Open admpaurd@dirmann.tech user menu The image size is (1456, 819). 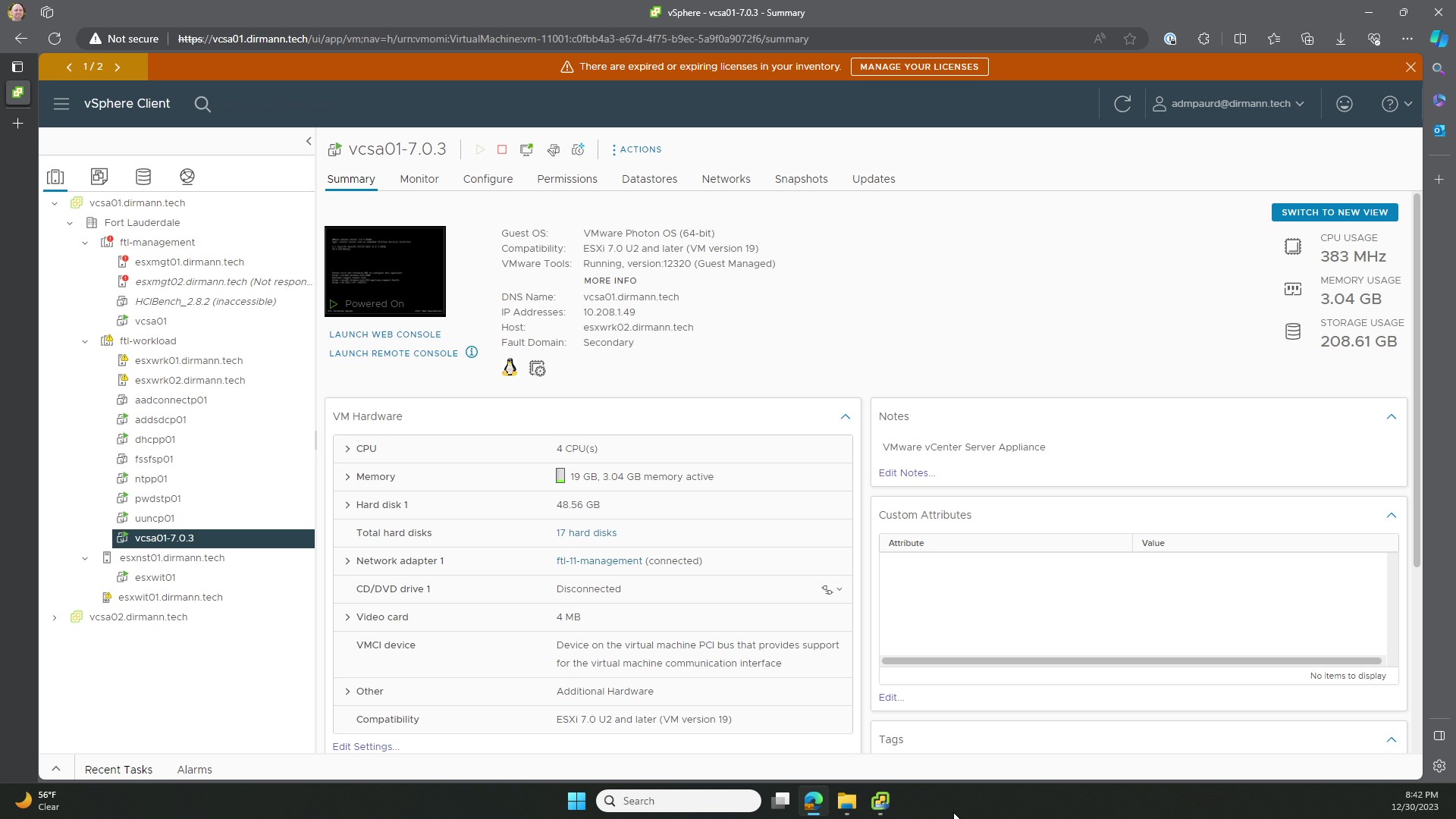point(1228,104)
